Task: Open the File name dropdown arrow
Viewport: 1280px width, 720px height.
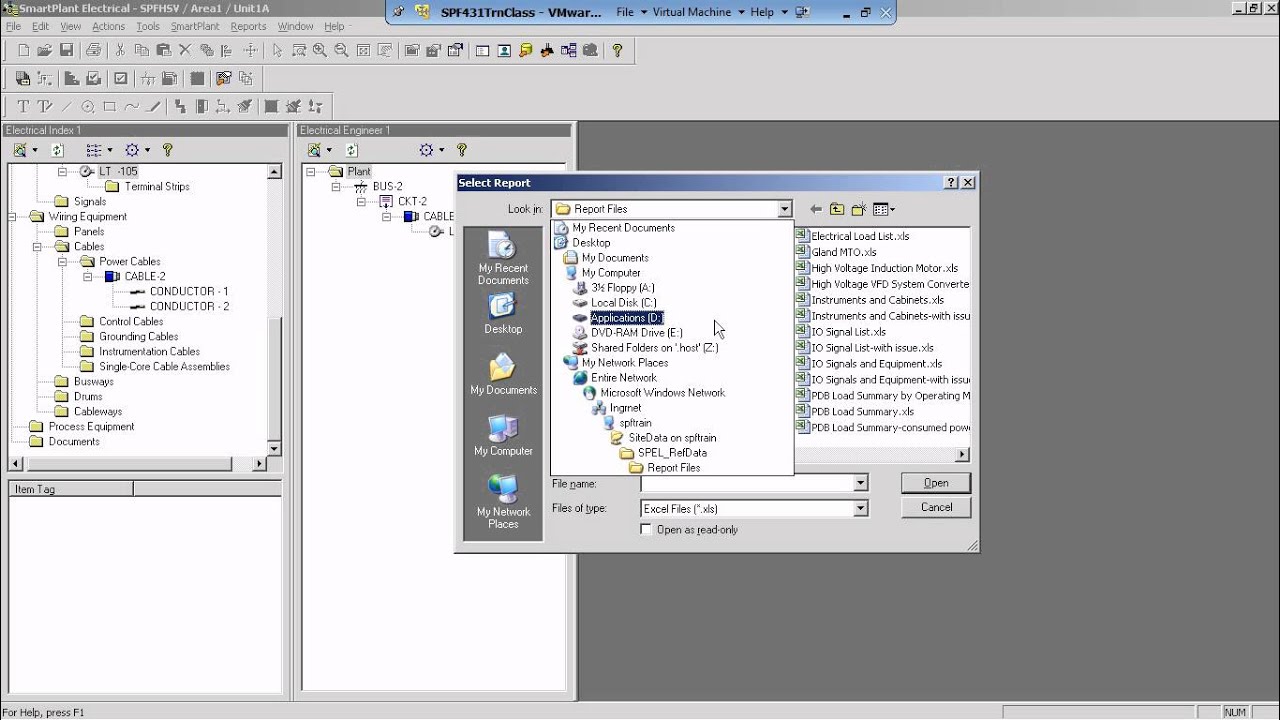Action: (859, 483)
